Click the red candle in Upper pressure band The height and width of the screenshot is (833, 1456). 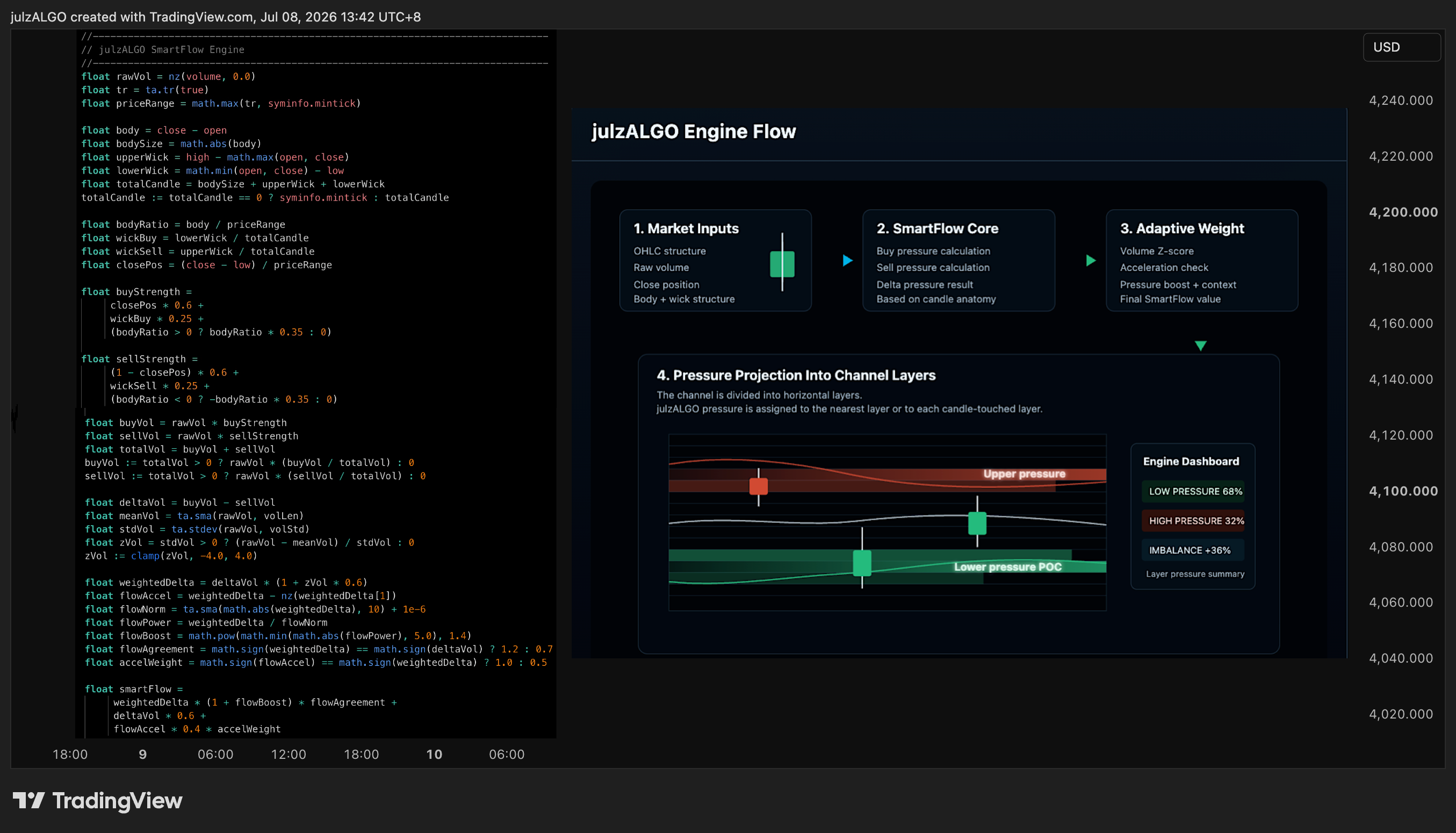tap(758, 486)
